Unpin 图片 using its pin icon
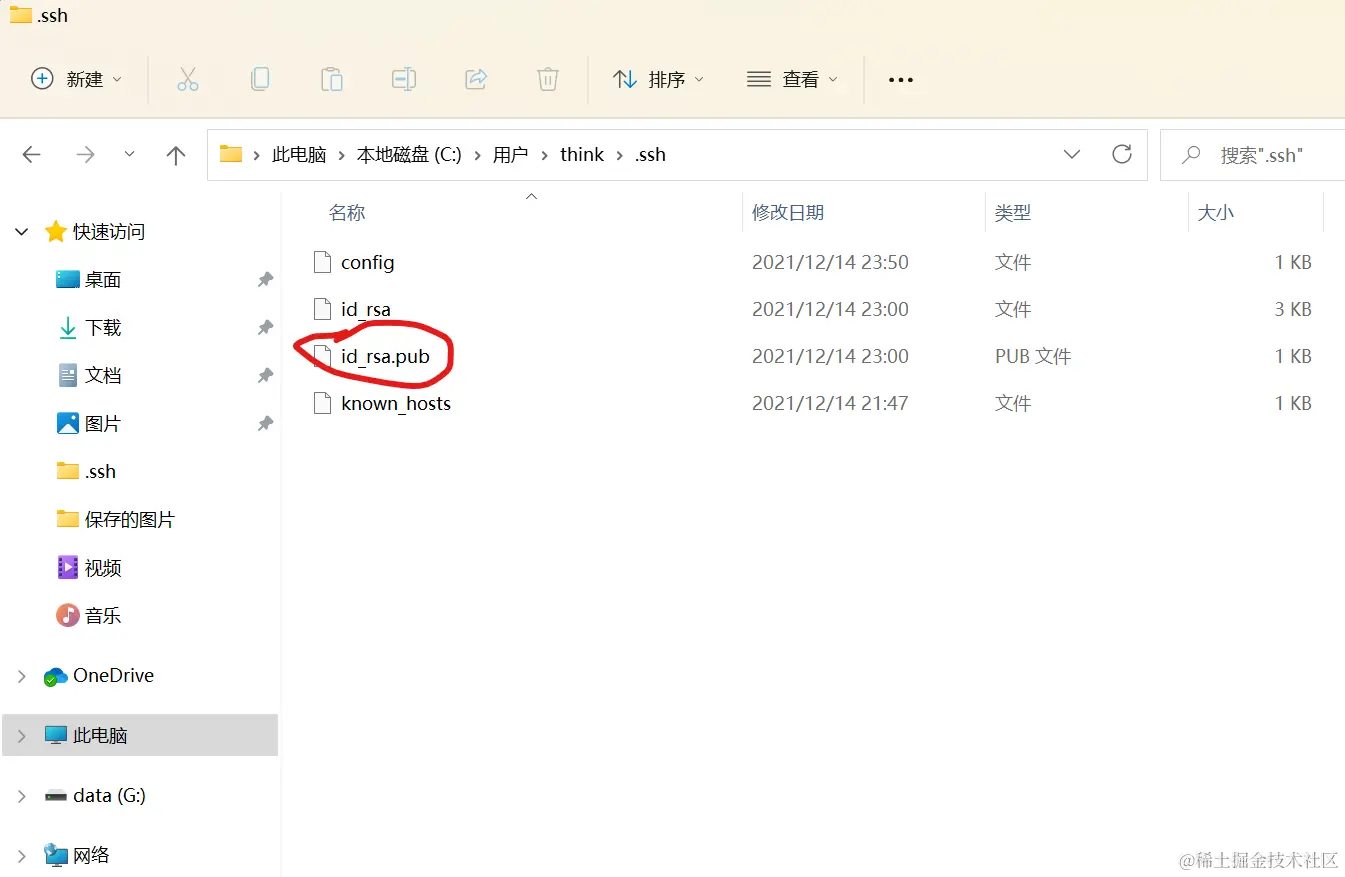Screen dimensions: 1345x877 tap(265, 424)
